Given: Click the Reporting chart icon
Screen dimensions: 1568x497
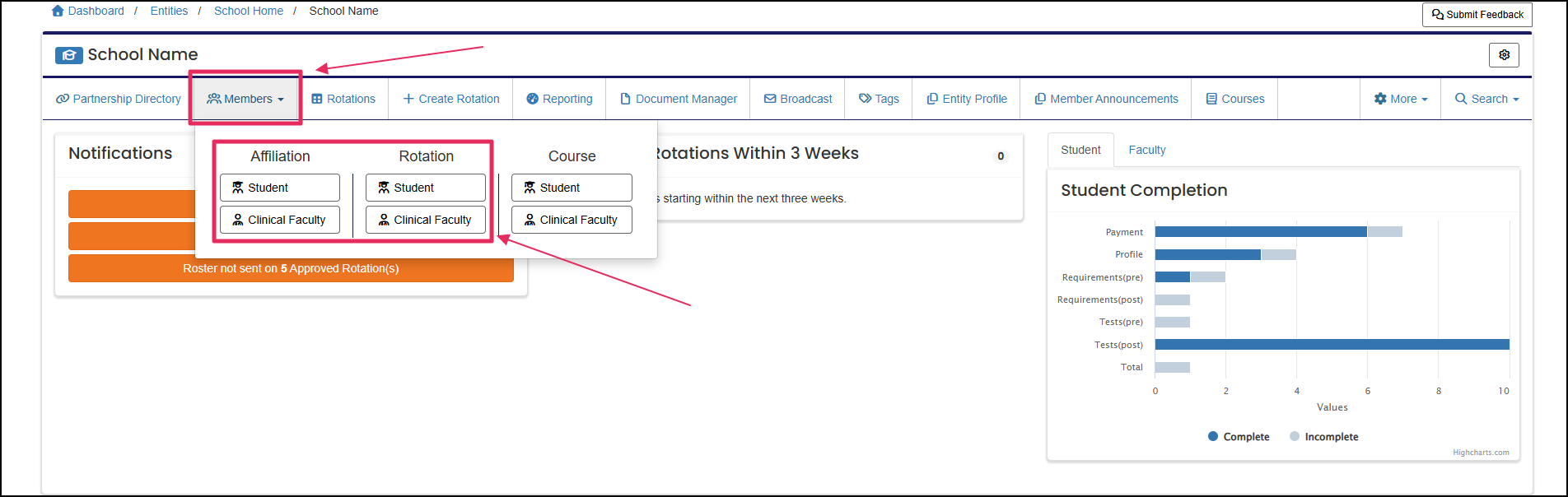Looking at the screenshot, I should [532, 99].
